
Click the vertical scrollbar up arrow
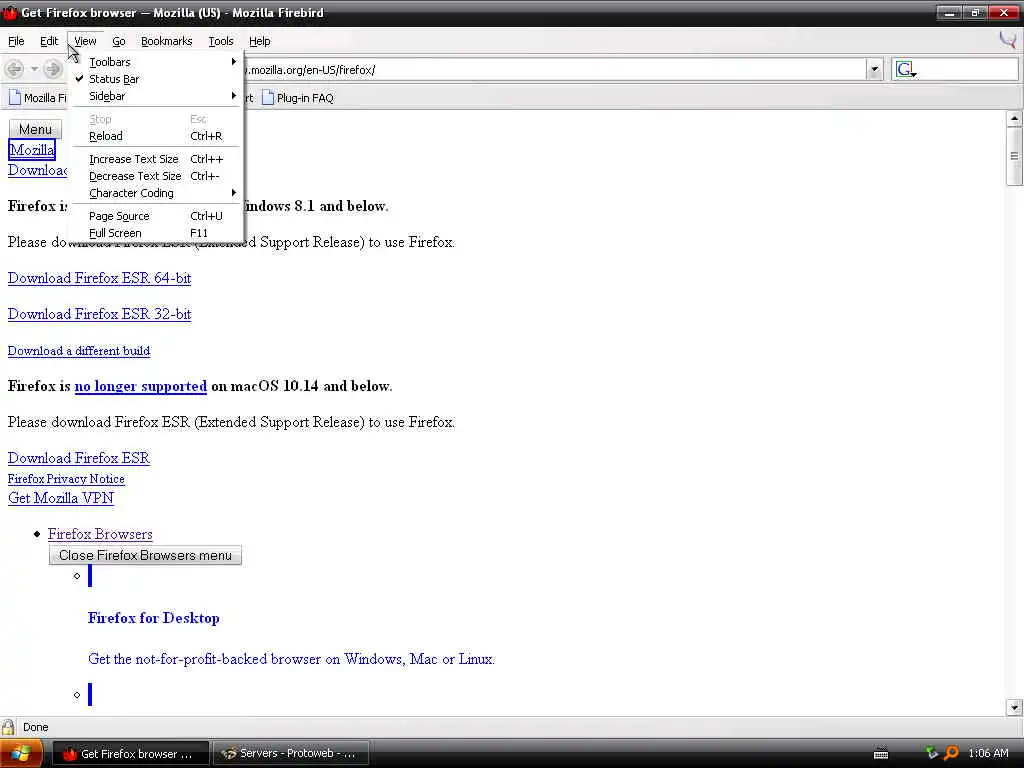click(x=1014, y=119)
